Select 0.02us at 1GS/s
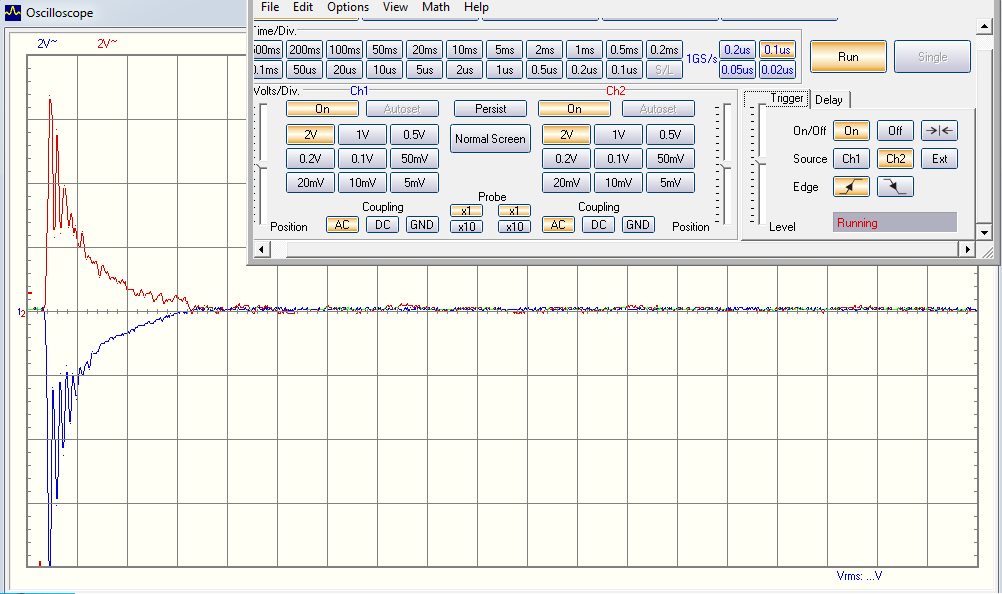This screenshot has height=594, width=1002. click(777, 70)
